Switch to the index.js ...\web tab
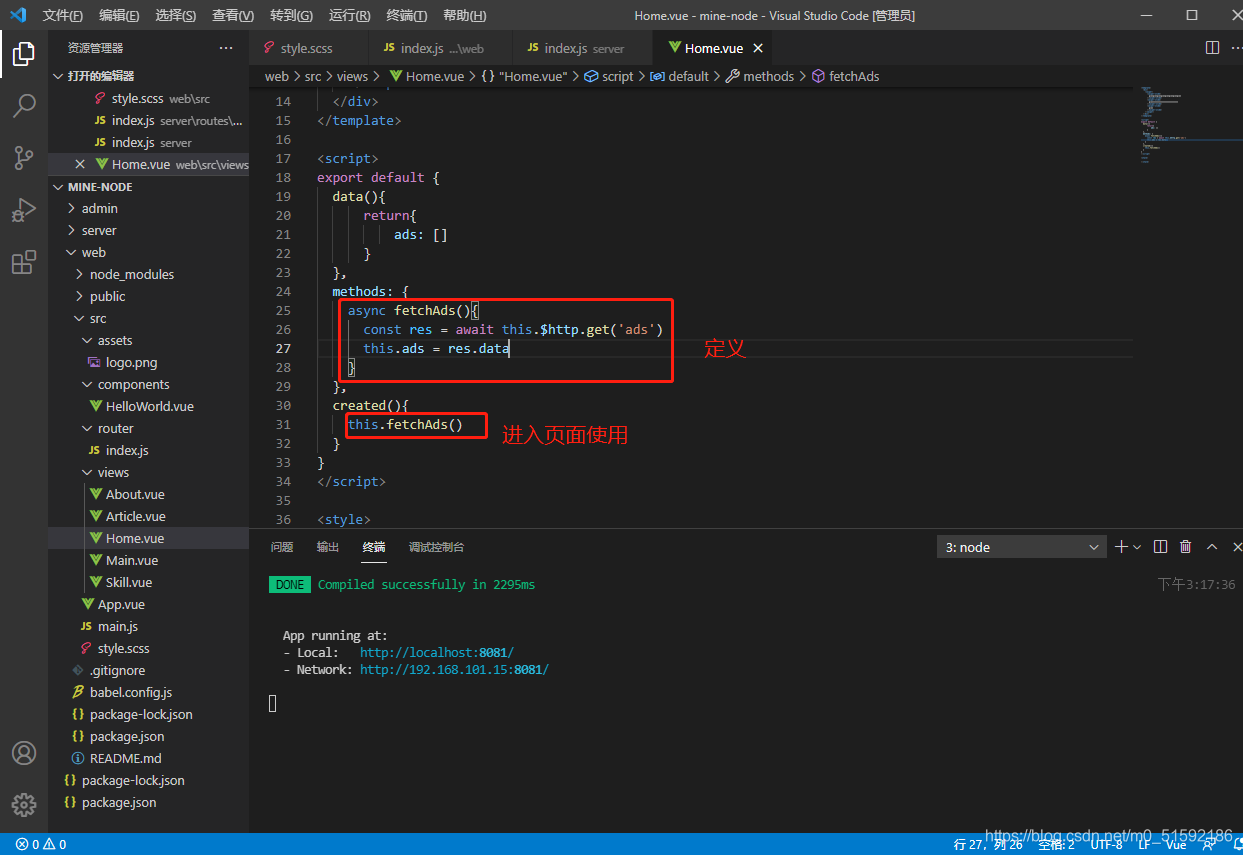This screenshot has width=1243, height=855. pyautogui.click(x=441, y=48)
